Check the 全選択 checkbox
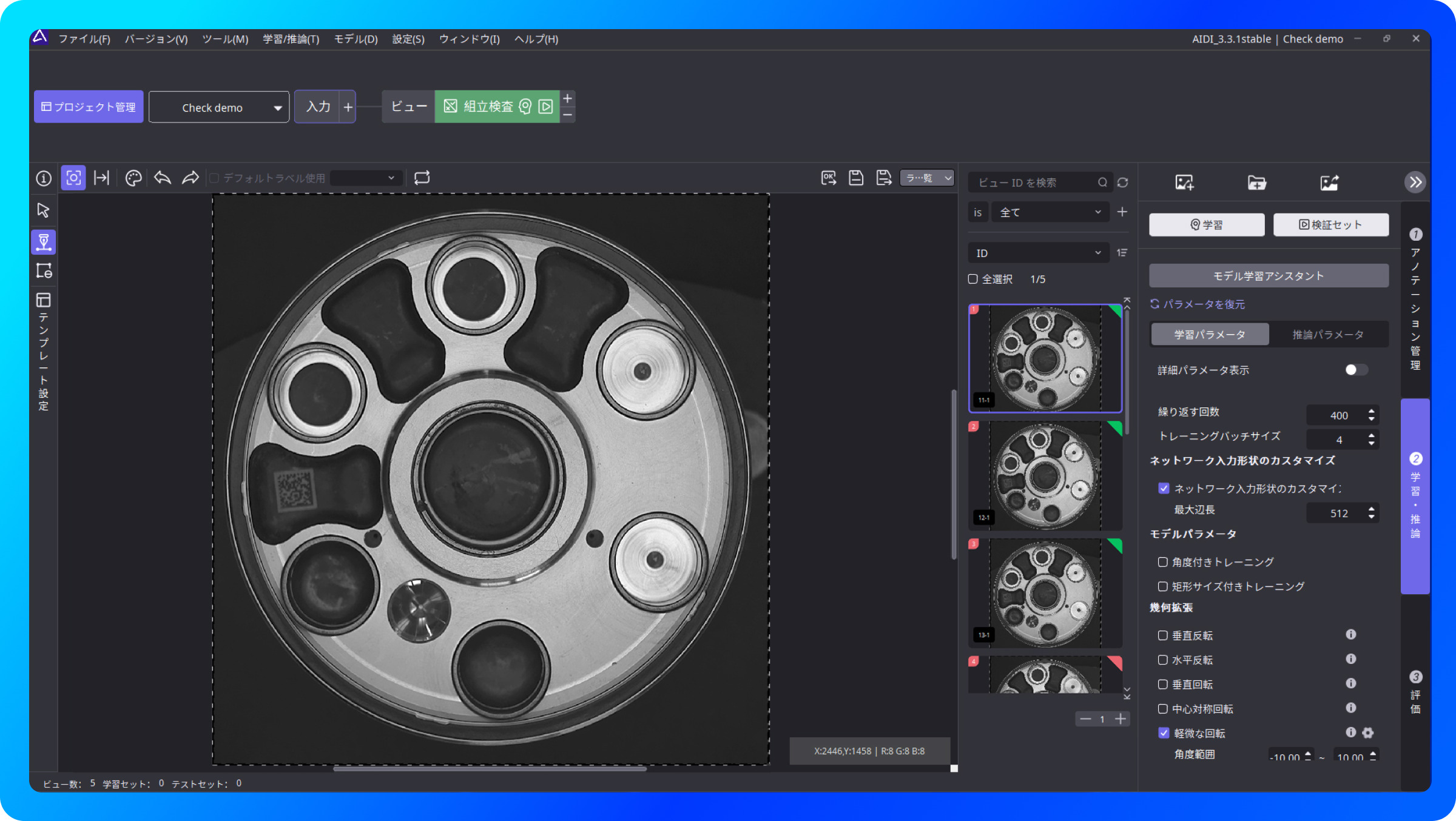The width and height of the screenshot is (1456, 821). coord(973,279)
